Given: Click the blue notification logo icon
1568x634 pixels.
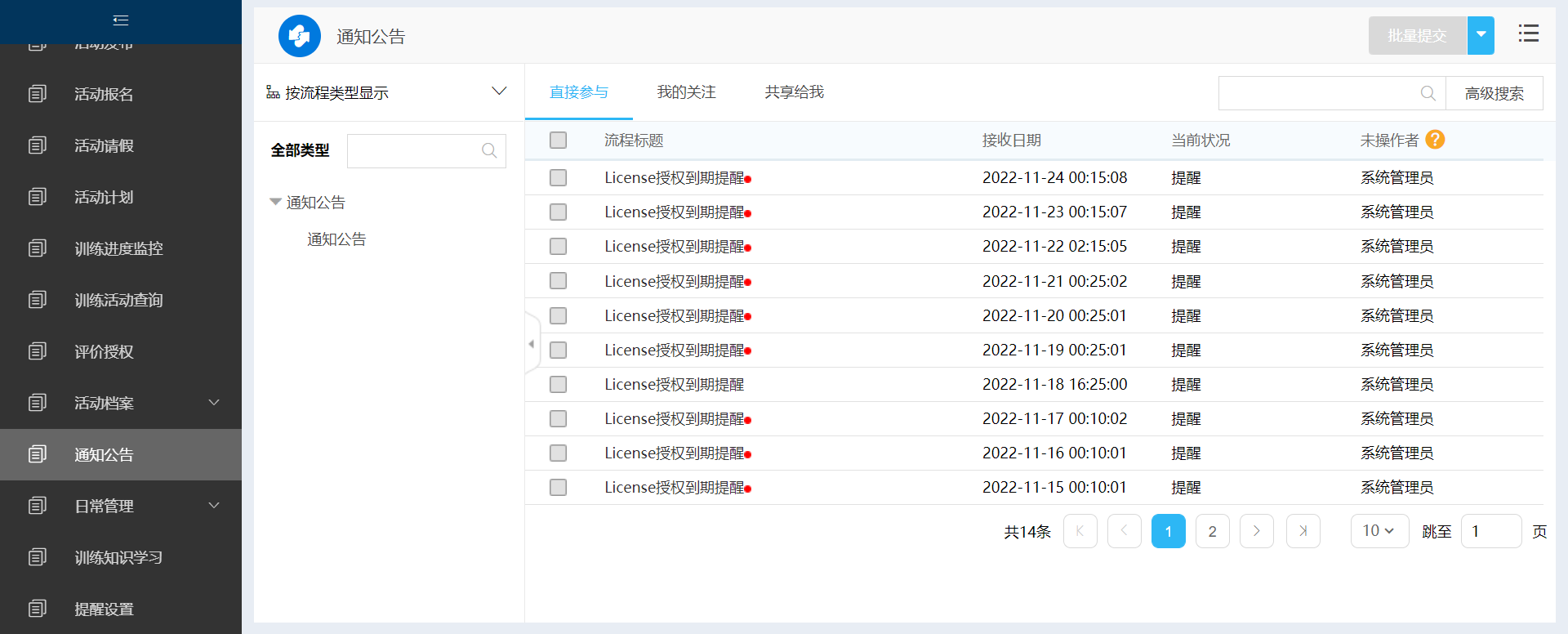Looking at the screenshot, I should tap(300, 36).
